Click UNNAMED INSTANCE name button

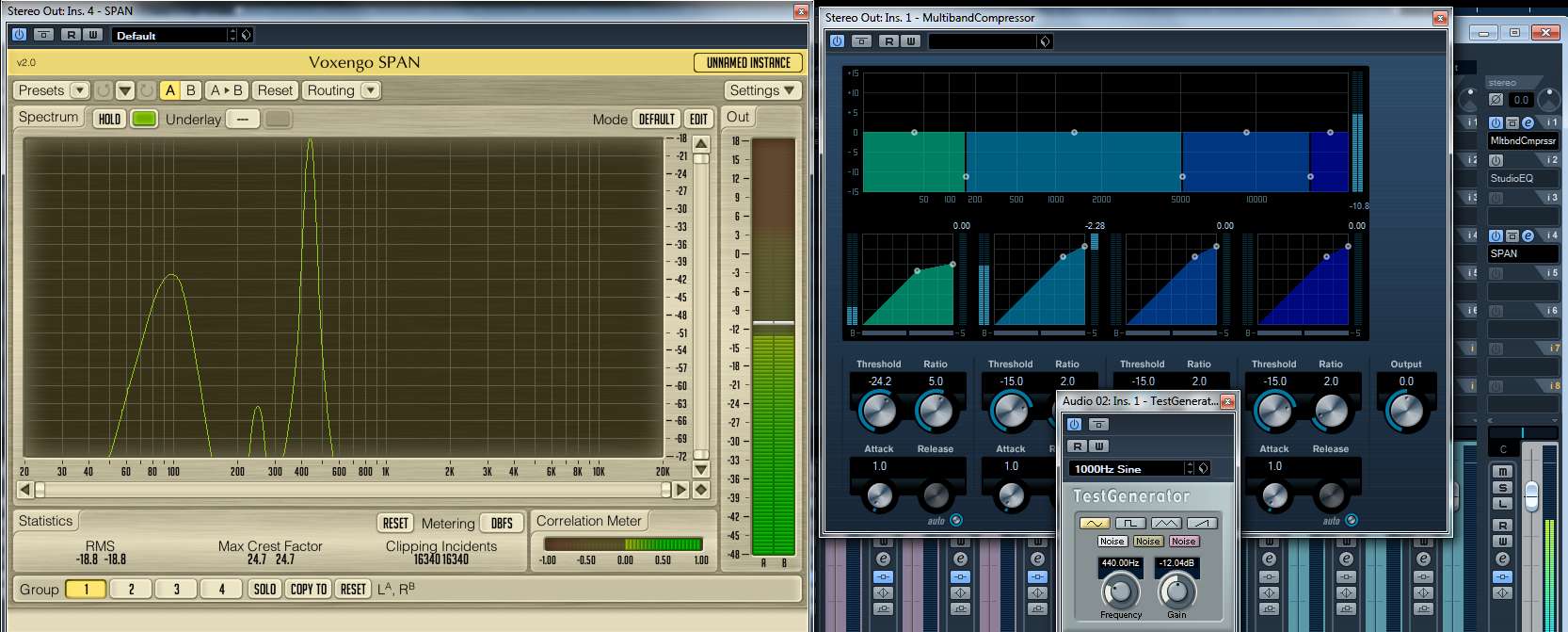748,62
